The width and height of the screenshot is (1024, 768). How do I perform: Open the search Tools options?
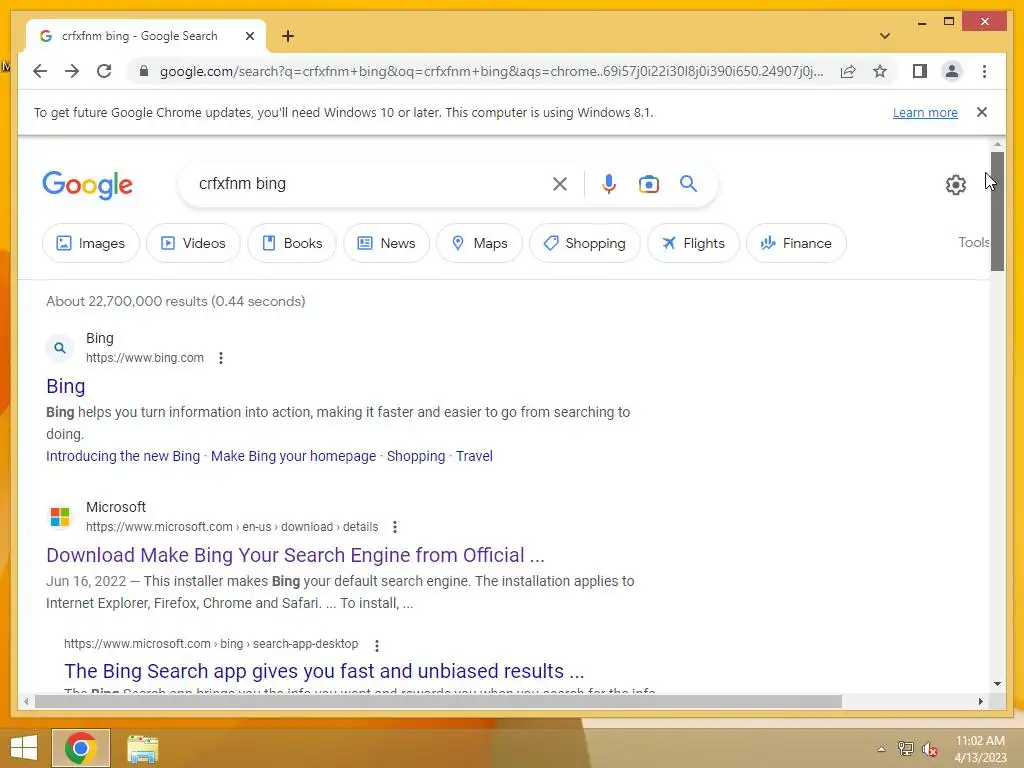point(973,242)
